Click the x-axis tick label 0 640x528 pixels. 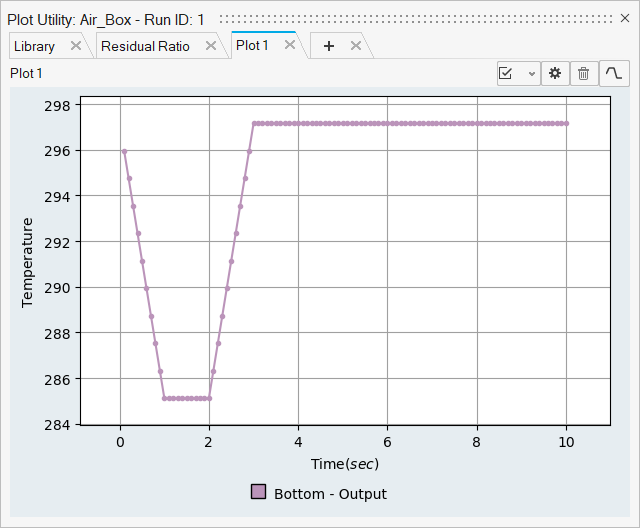pyautogui.click(x=120, y=442)
